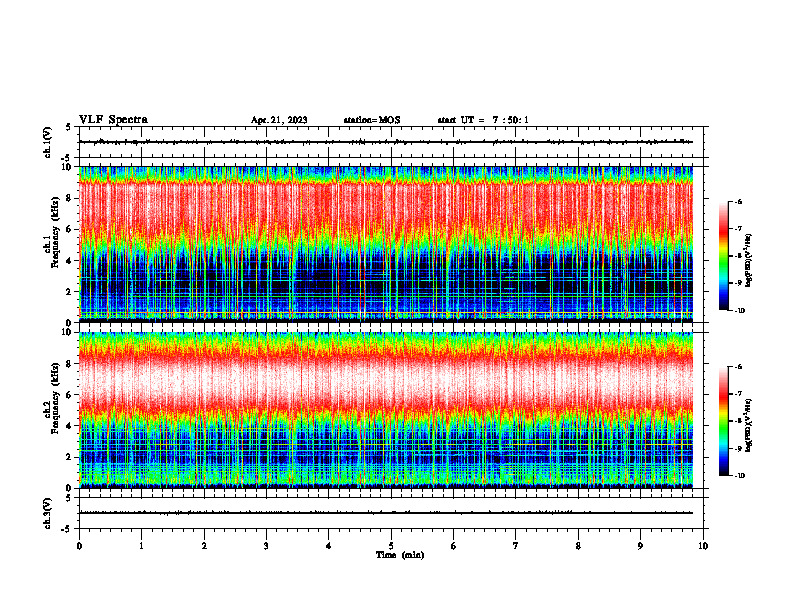The image size is (792, 612).
Task: Click the time axis tick label "4"
Action: click(329, 546)
